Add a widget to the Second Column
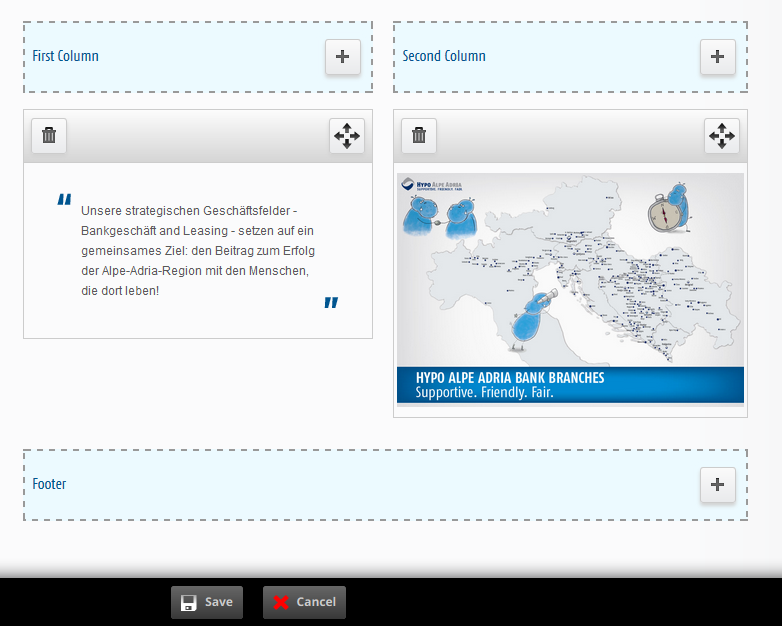 point(718,57)
